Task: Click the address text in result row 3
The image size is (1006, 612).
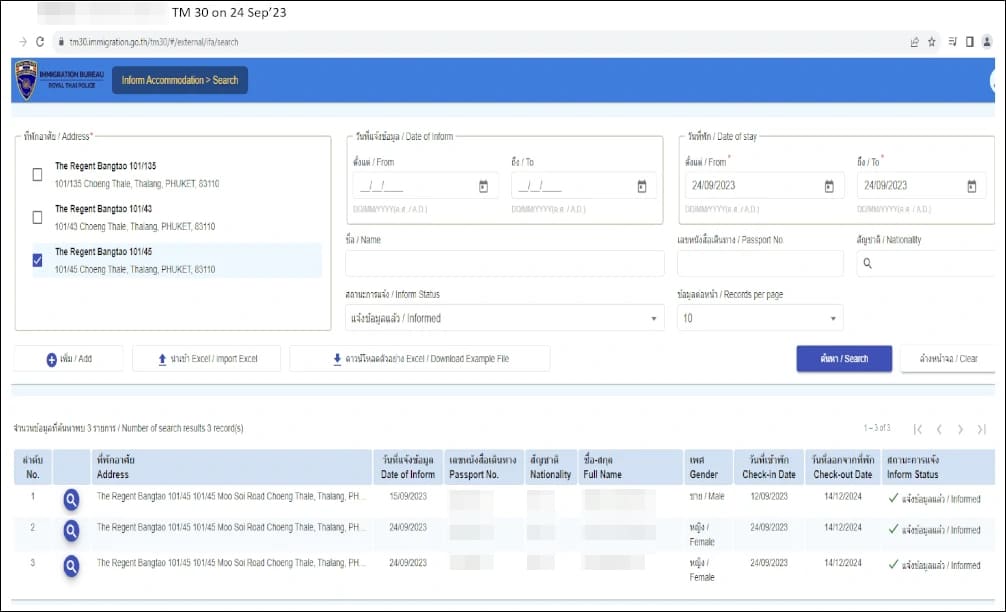Action: pos(231,563)
